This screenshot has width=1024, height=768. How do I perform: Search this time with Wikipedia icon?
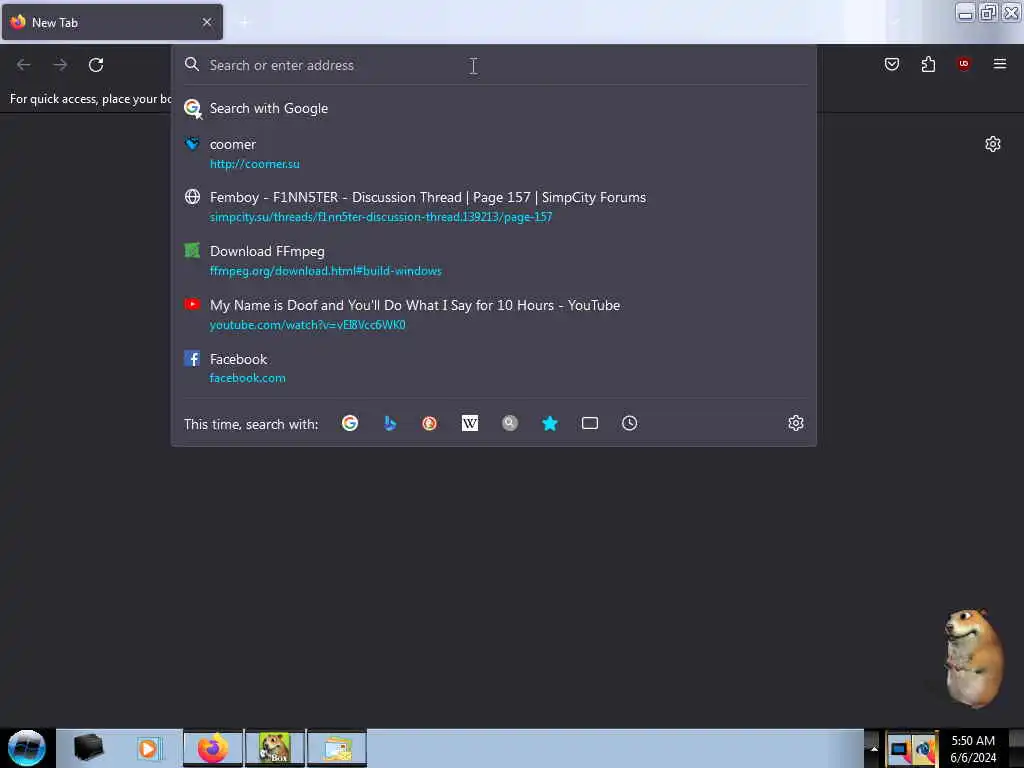point(470,423)
